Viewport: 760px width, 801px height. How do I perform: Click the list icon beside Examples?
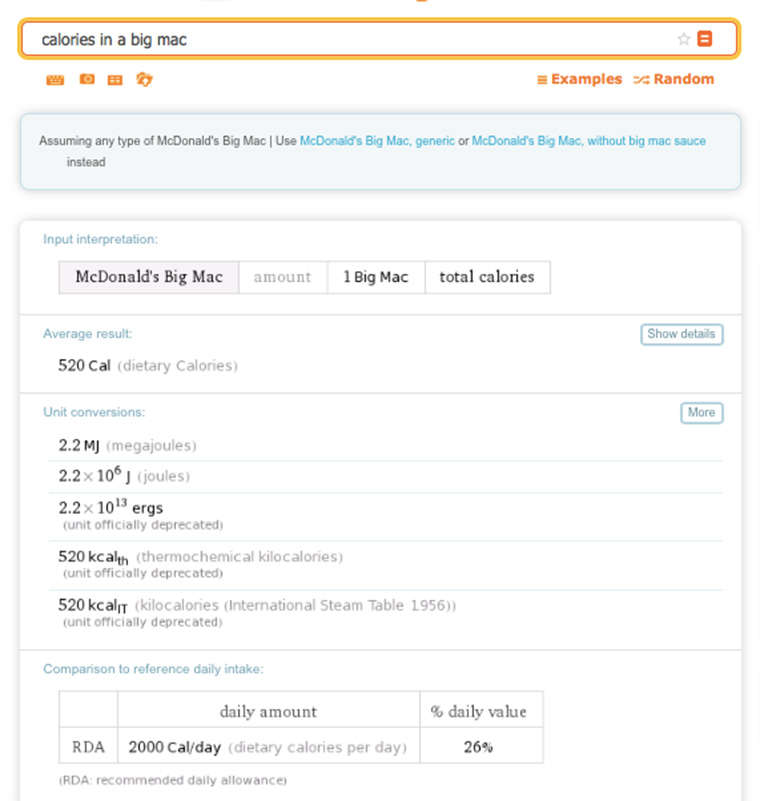(542, 80)
